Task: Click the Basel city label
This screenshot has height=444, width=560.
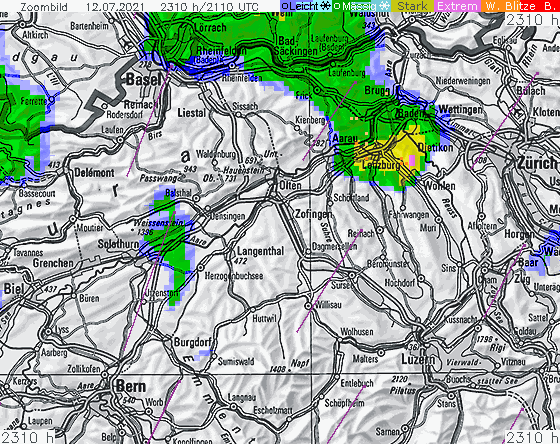Action: [x=144, y=80]
